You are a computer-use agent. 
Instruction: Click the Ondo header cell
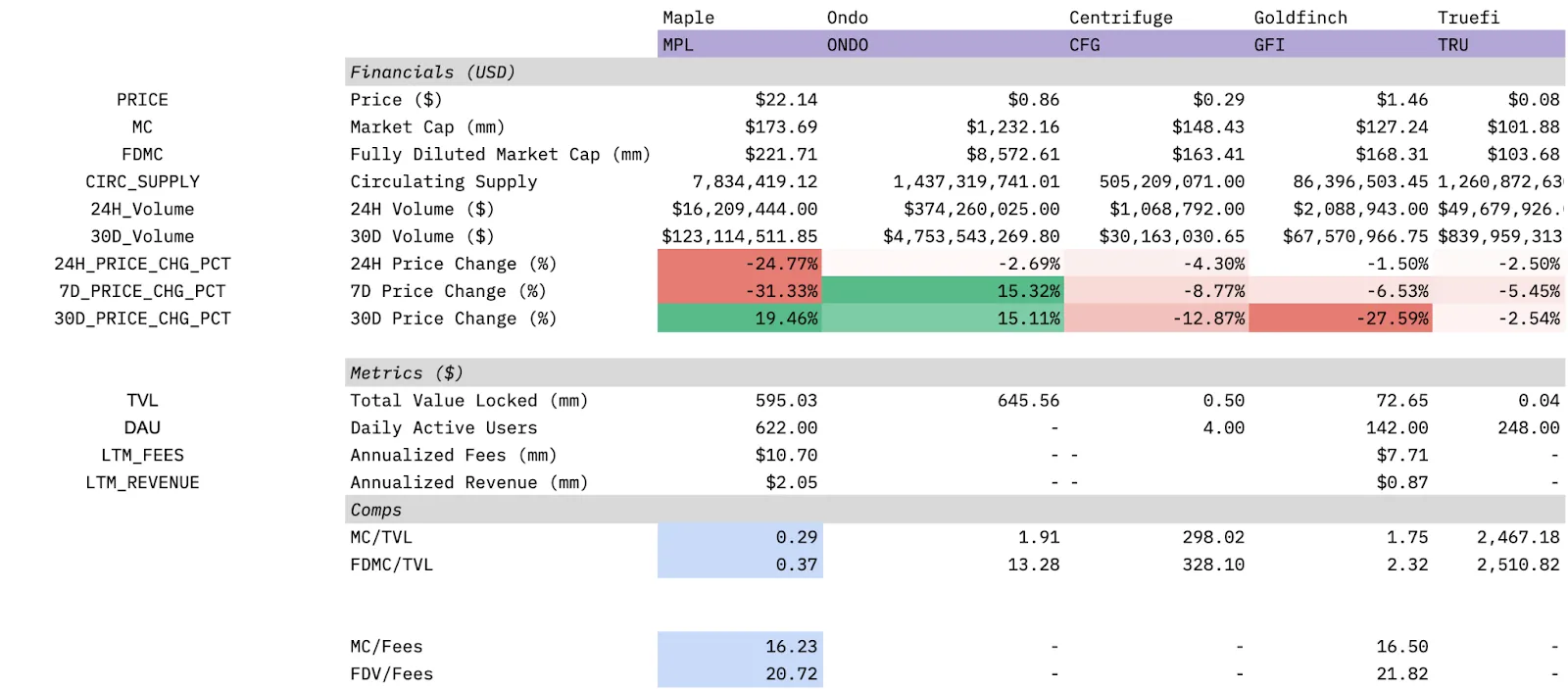tap(847, 18)
